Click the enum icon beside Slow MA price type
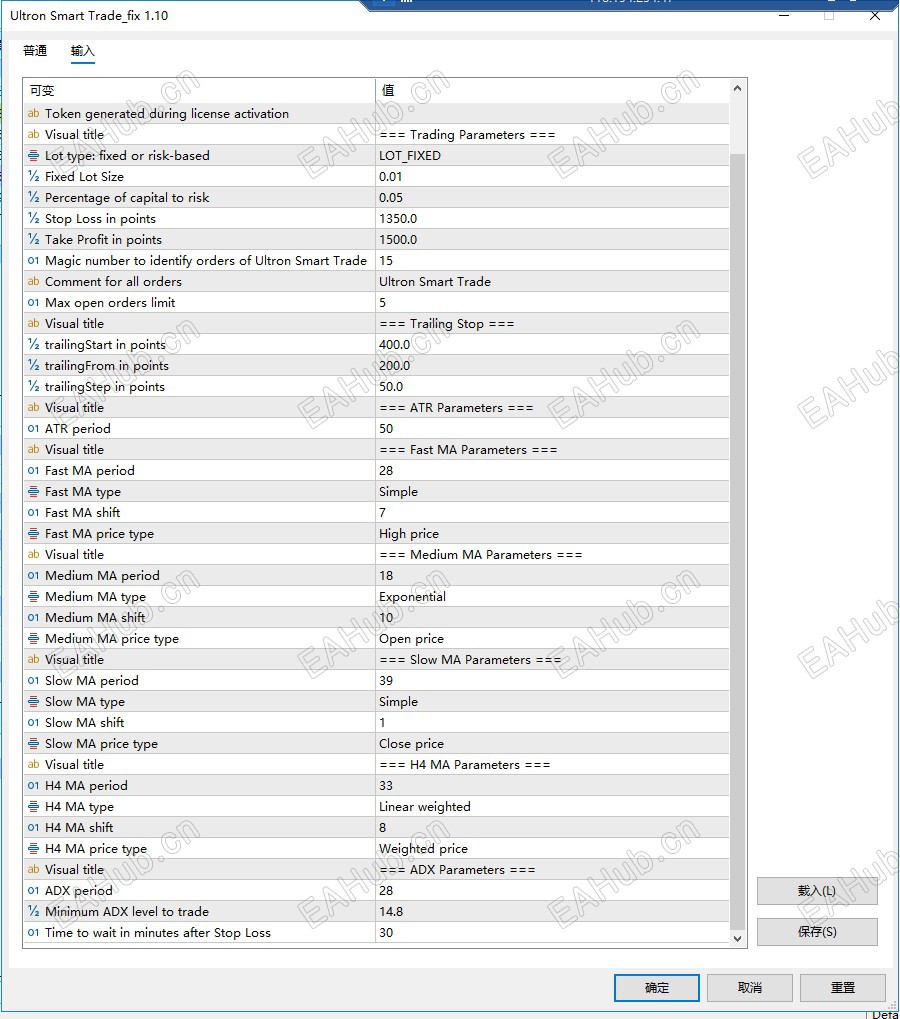 point(33,743)
